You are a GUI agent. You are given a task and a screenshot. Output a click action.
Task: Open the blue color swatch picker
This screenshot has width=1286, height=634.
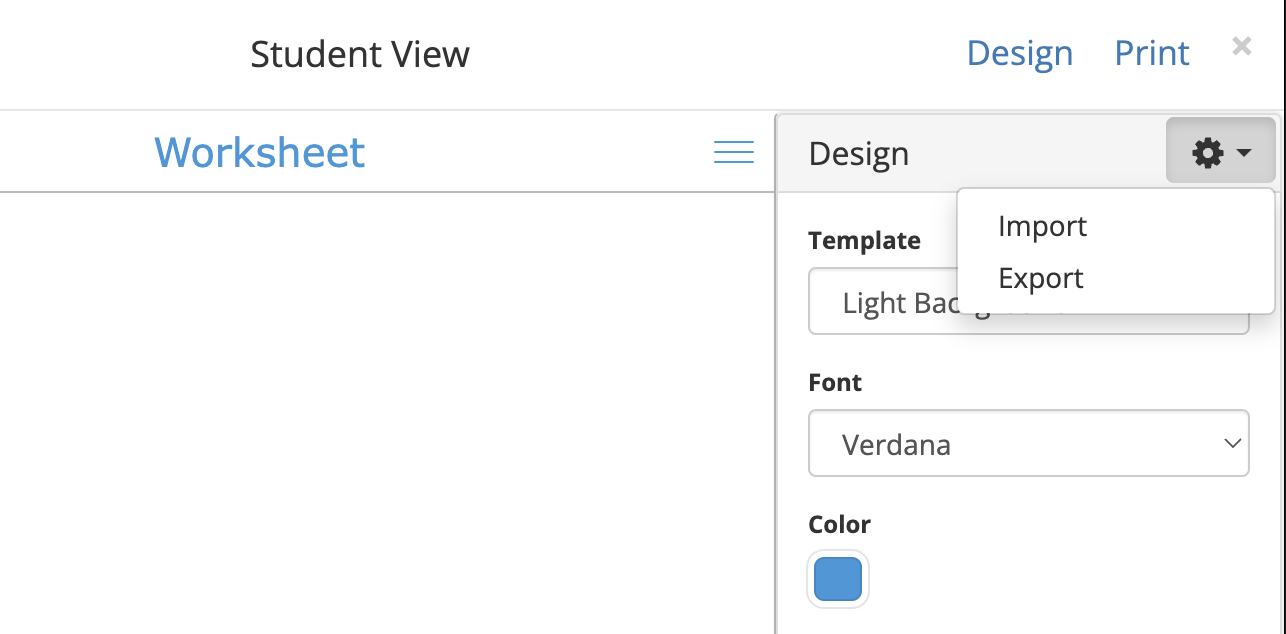[837, 579]
